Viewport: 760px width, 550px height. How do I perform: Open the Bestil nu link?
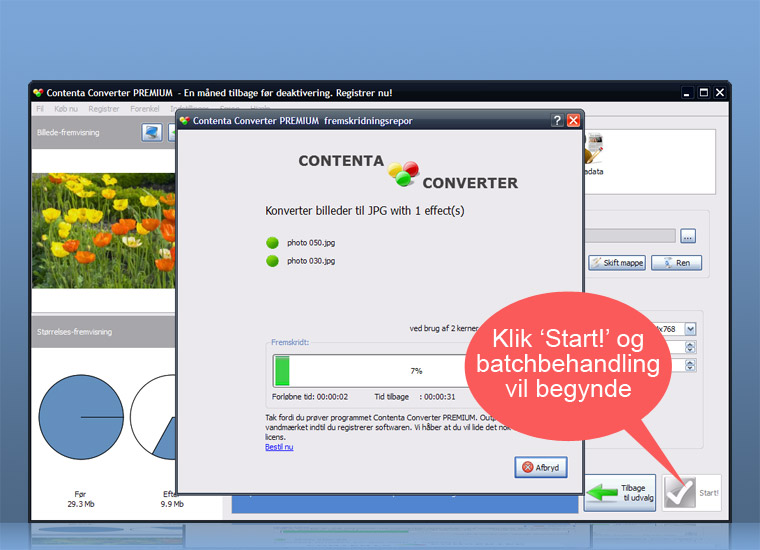(279, 447)
